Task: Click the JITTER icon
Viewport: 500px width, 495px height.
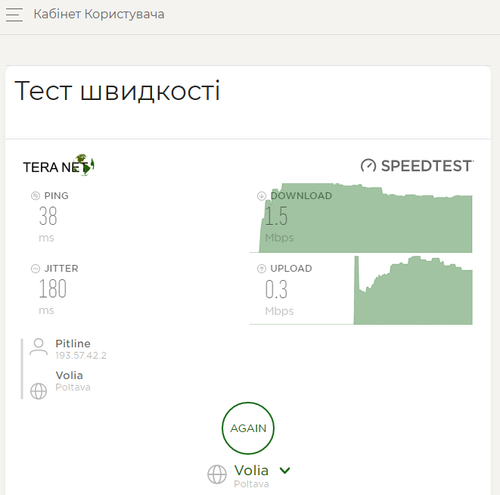Action: [x=35, y=268]
